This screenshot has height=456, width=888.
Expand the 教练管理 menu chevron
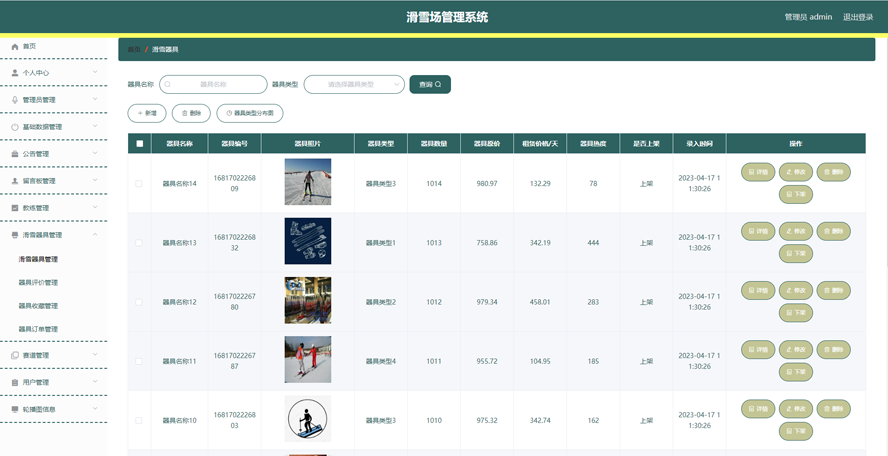click(x=95, y=207)
